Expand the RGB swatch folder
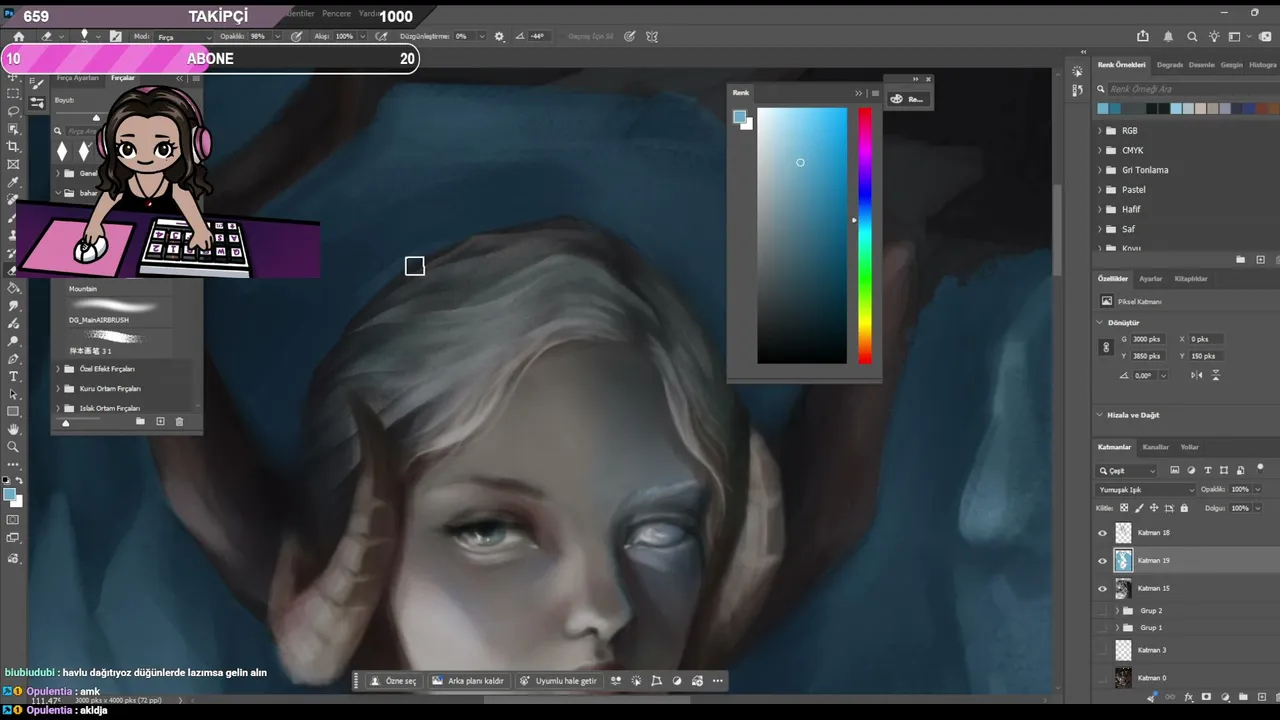 point(1100,131)
